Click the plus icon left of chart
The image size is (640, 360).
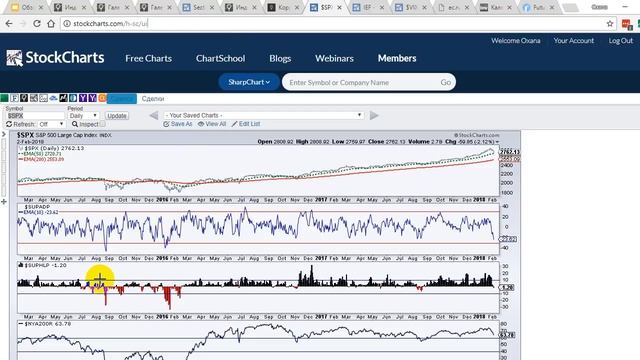point(4,202)
